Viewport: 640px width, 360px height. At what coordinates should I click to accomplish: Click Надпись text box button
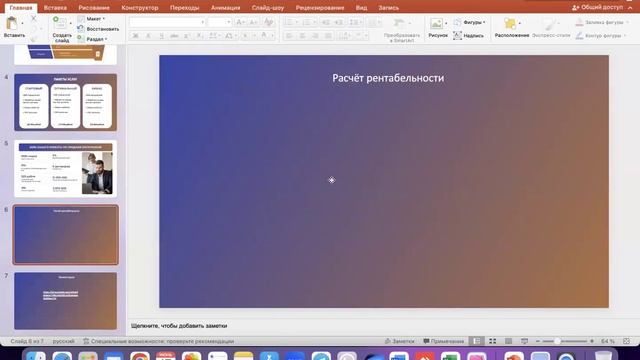pos(469,36)
